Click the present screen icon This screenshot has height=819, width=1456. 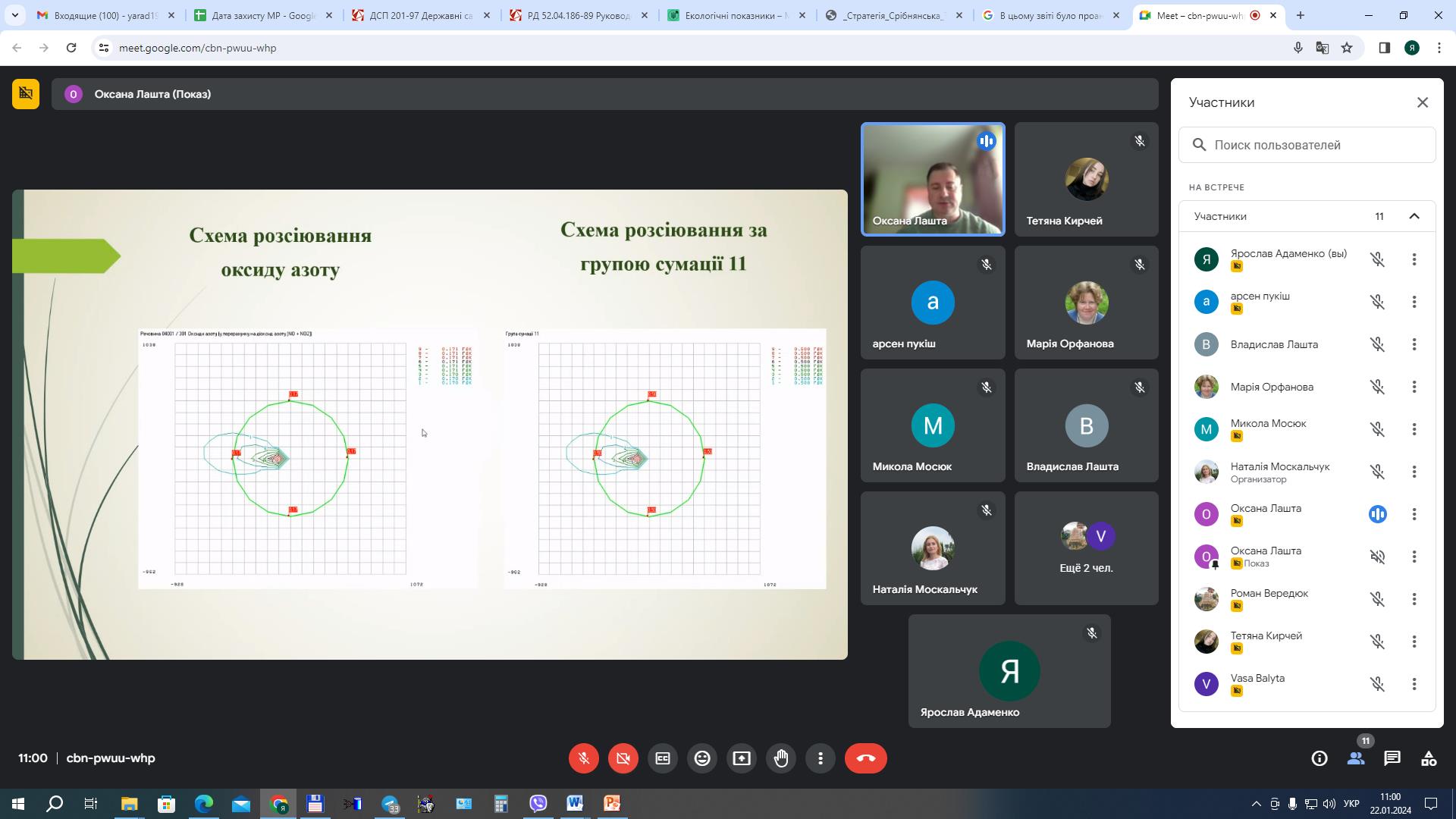click(x=742, y=758)
